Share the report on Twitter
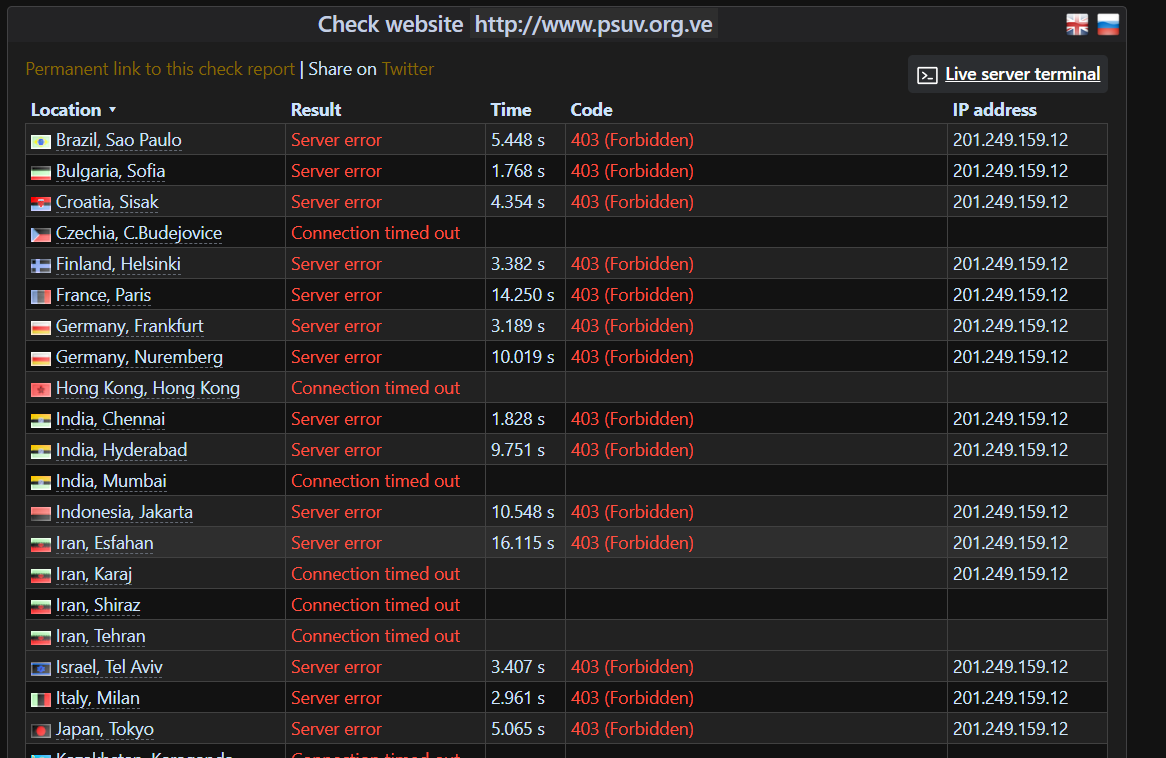The image size is (1166, 758). (408, 69)
